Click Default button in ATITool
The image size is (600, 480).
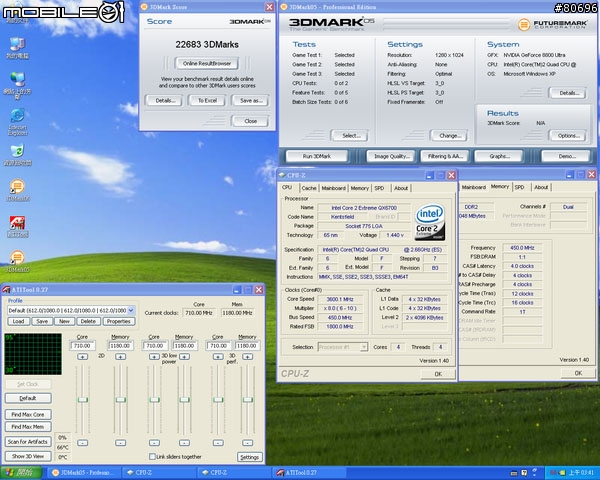tap(28, 398)
